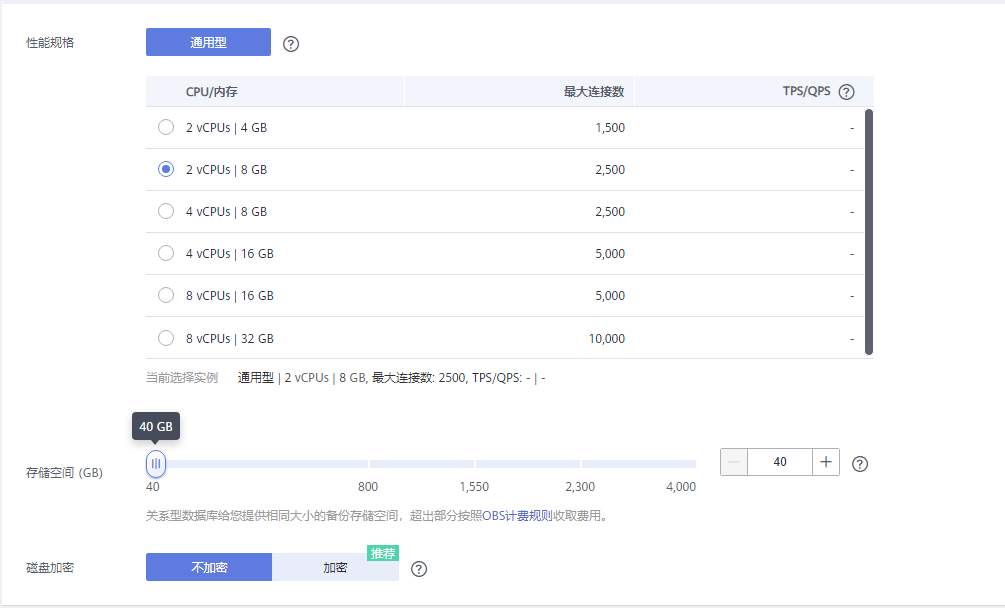Click the storage slider handle
The height and width of the screenshot is (608, 1005).
[156, 463]
